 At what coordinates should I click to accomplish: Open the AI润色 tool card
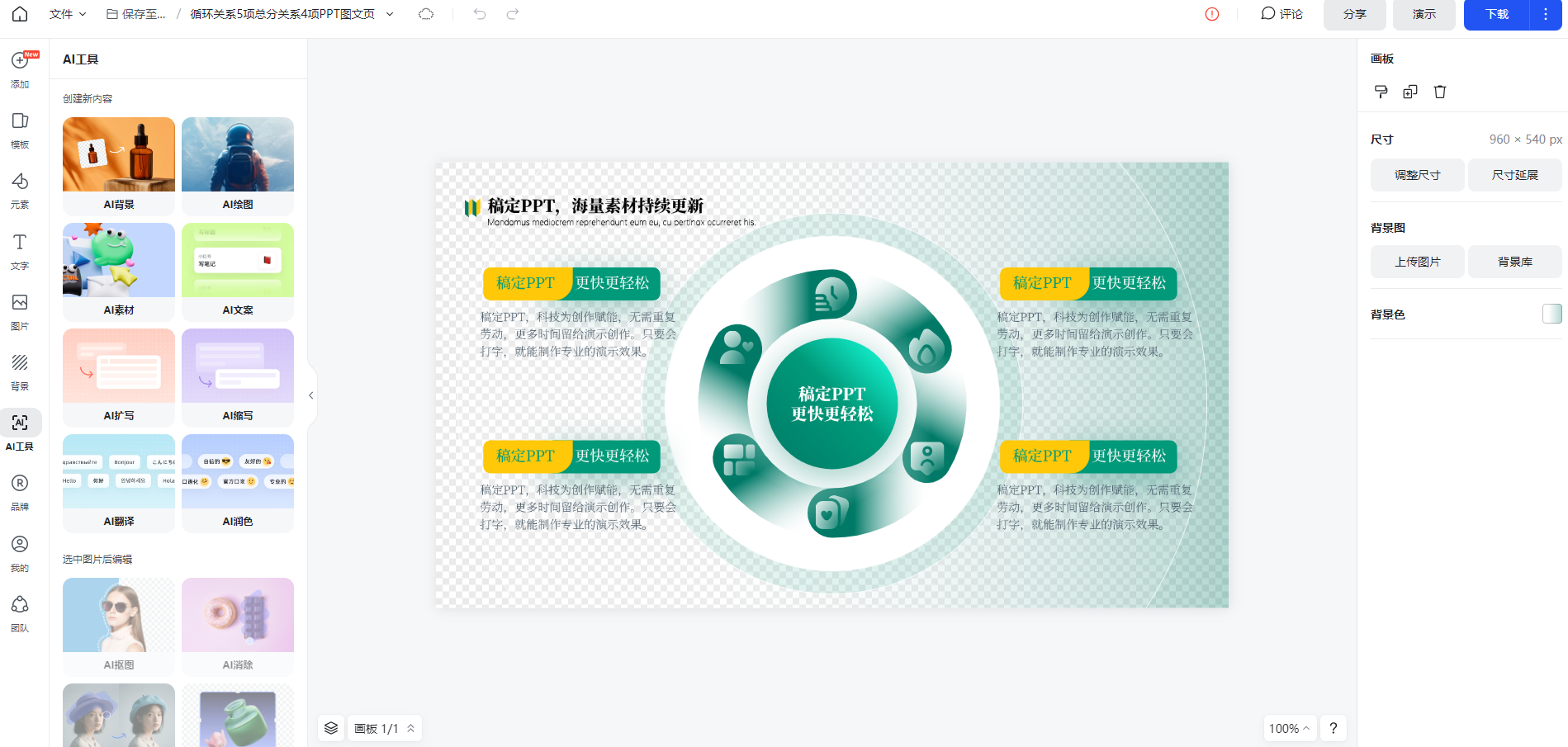pyautogui.click(x=238, y=483)
